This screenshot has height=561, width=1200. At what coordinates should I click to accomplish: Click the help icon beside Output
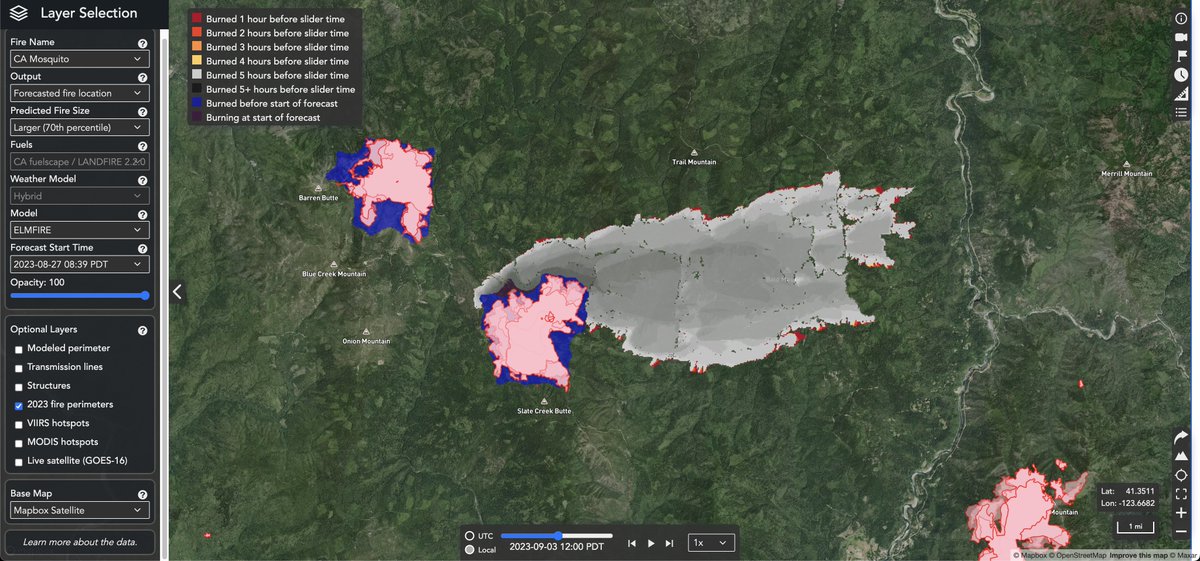pyautogui.click(x=142, y=78)
